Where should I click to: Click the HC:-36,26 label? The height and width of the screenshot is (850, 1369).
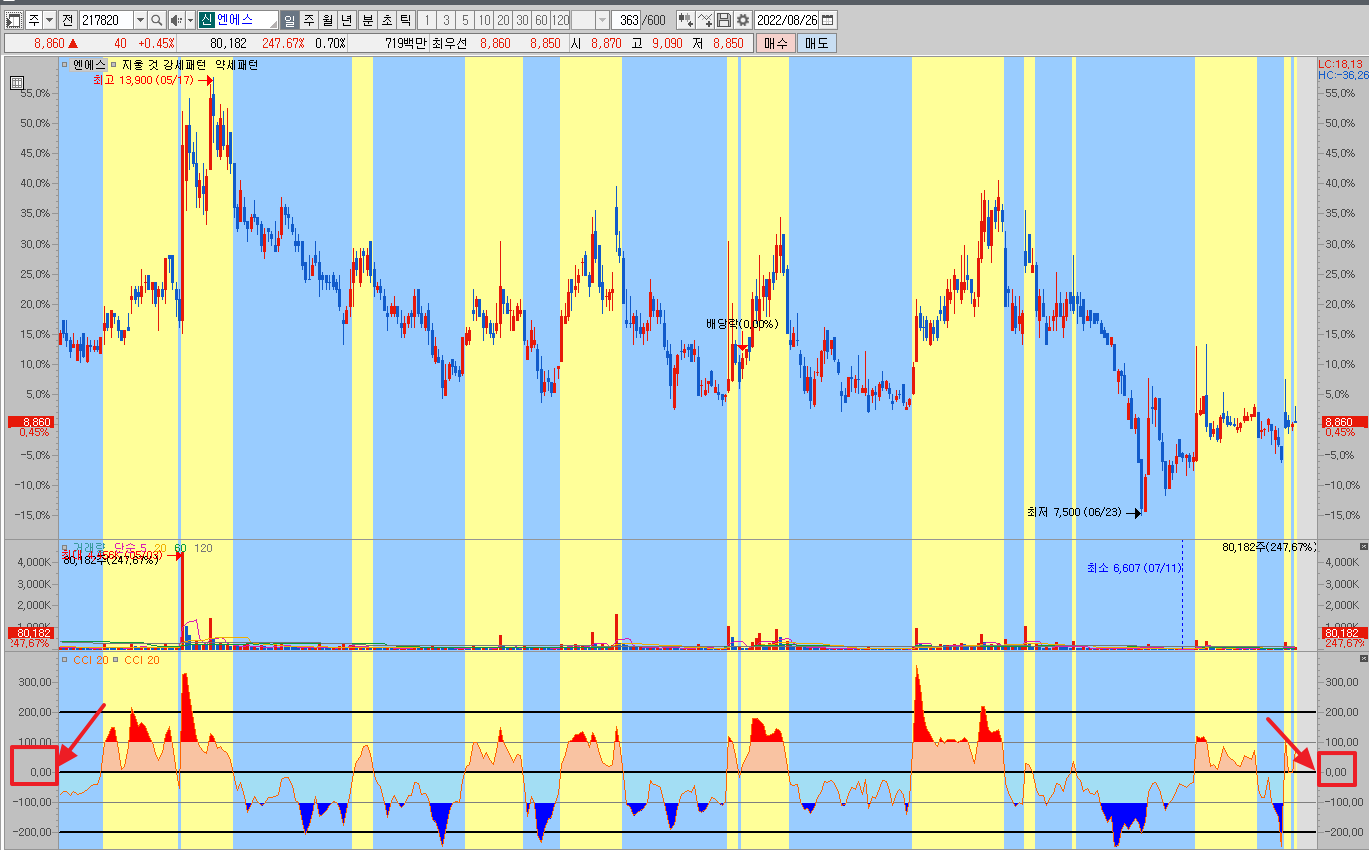(1343, 75)
